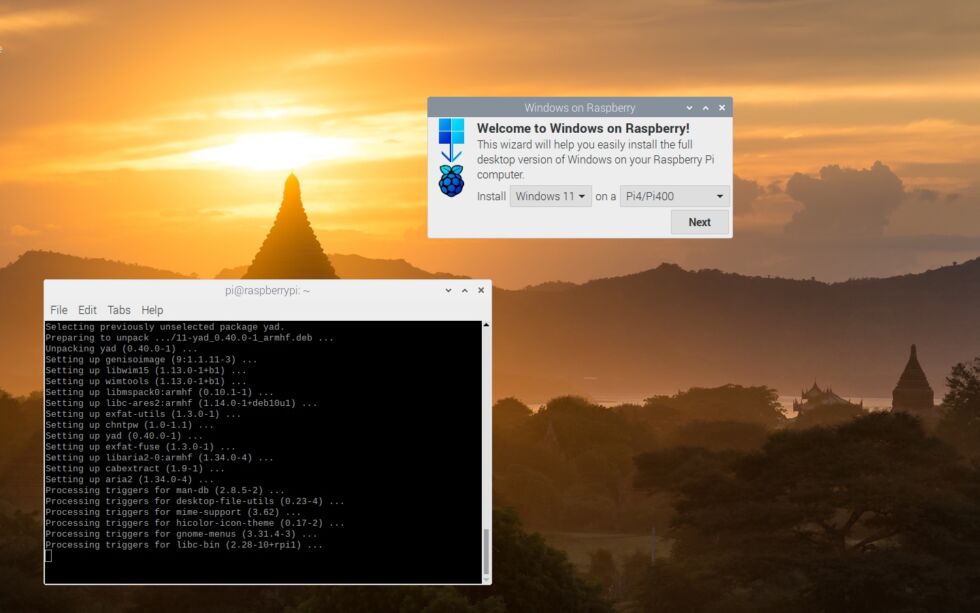
Task: Click the blue Raspberry Pi logo icon
Action: tap(452, 181)
